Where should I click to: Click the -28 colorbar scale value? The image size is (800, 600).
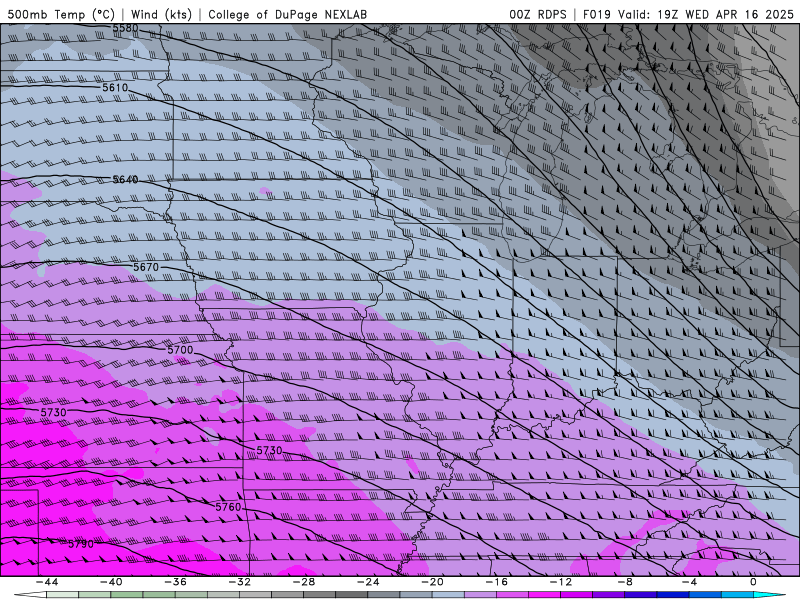point(304,582)
